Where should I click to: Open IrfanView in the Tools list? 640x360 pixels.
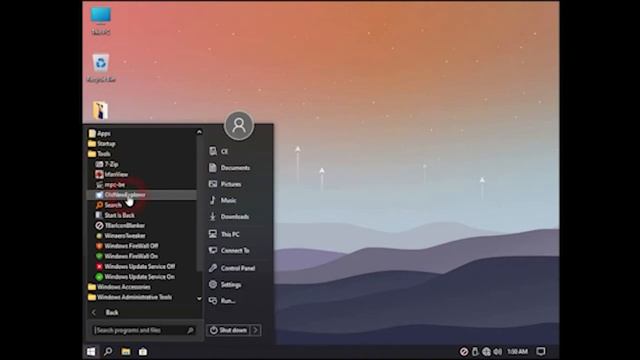tap(112, 174)
